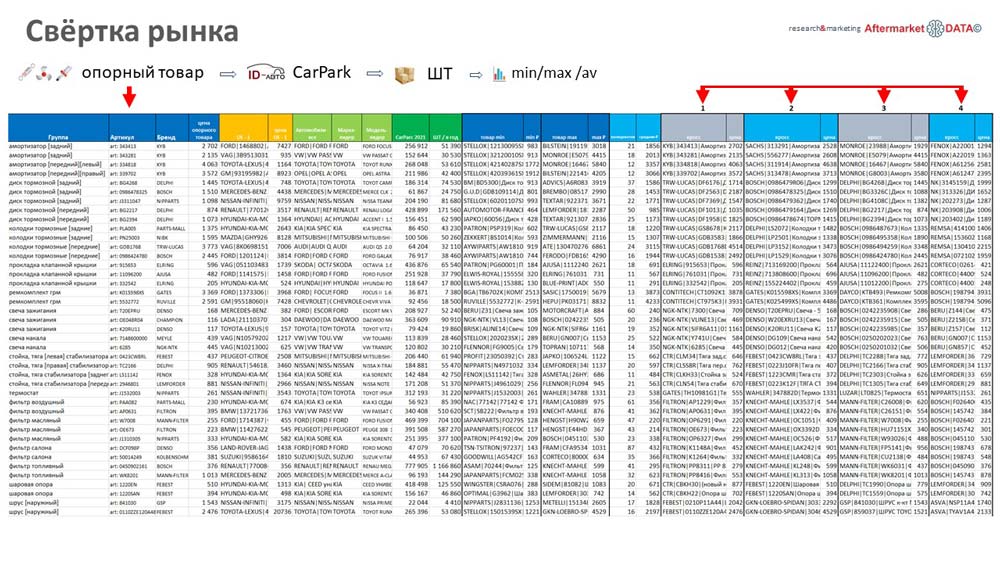The image size is (1000, 563).
Task: Click the 'опорный товар' label
Action: point(143,73)
